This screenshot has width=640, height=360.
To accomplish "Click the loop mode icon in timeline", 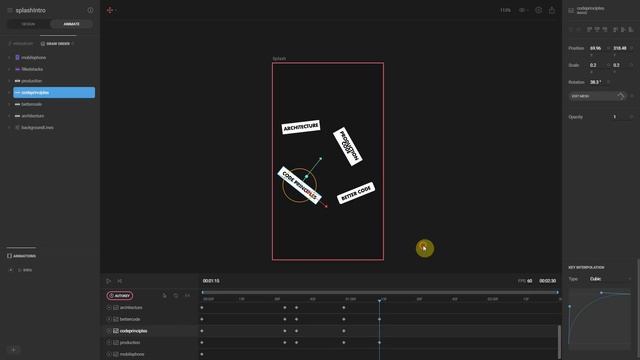I will click(176, 296).
